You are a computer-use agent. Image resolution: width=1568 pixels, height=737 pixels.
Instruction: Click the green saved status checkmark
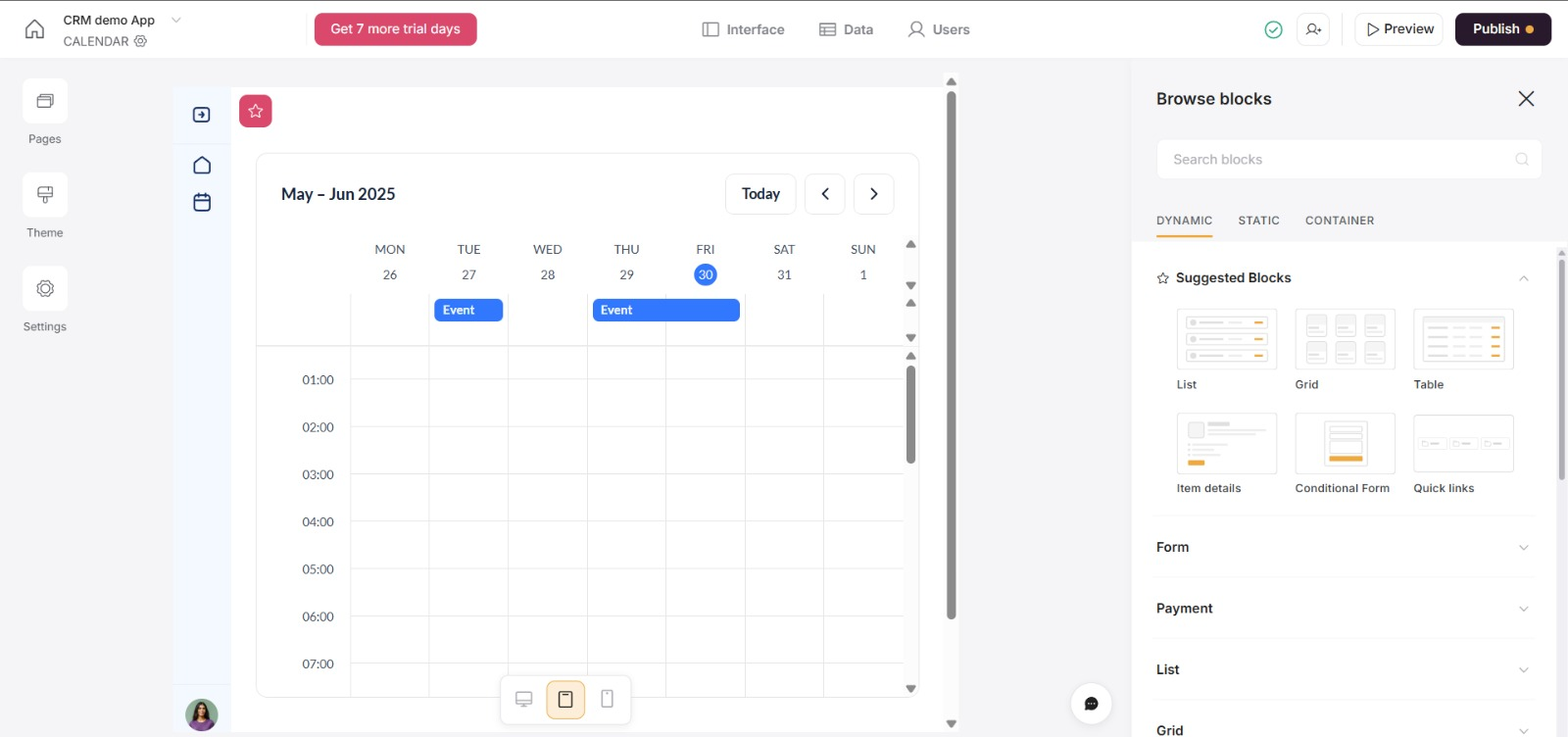(1274, 29)
